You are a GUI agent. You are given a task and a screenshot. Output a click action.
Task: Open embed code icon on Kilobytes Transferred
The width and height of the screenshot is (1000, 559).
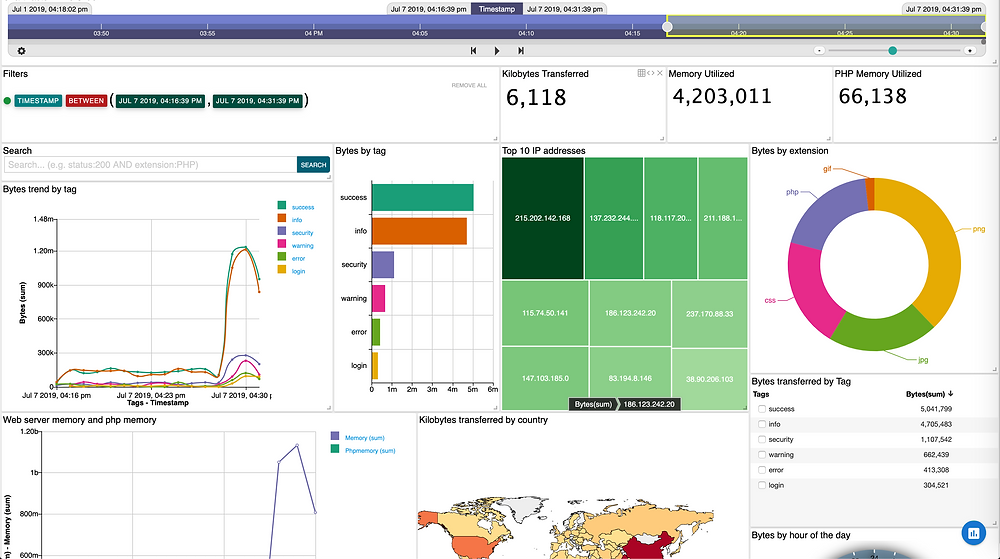[x=651, y=73]
